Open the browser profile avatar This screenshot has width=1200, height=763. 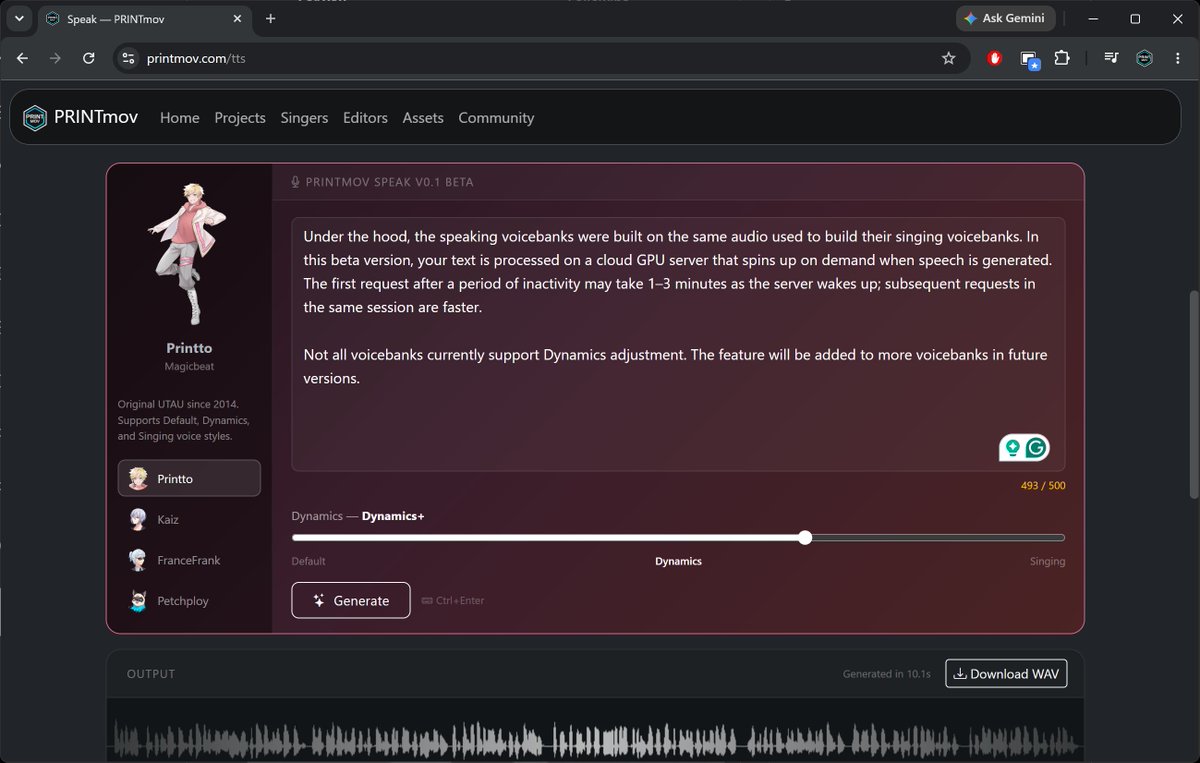(x=1145, y=58)
